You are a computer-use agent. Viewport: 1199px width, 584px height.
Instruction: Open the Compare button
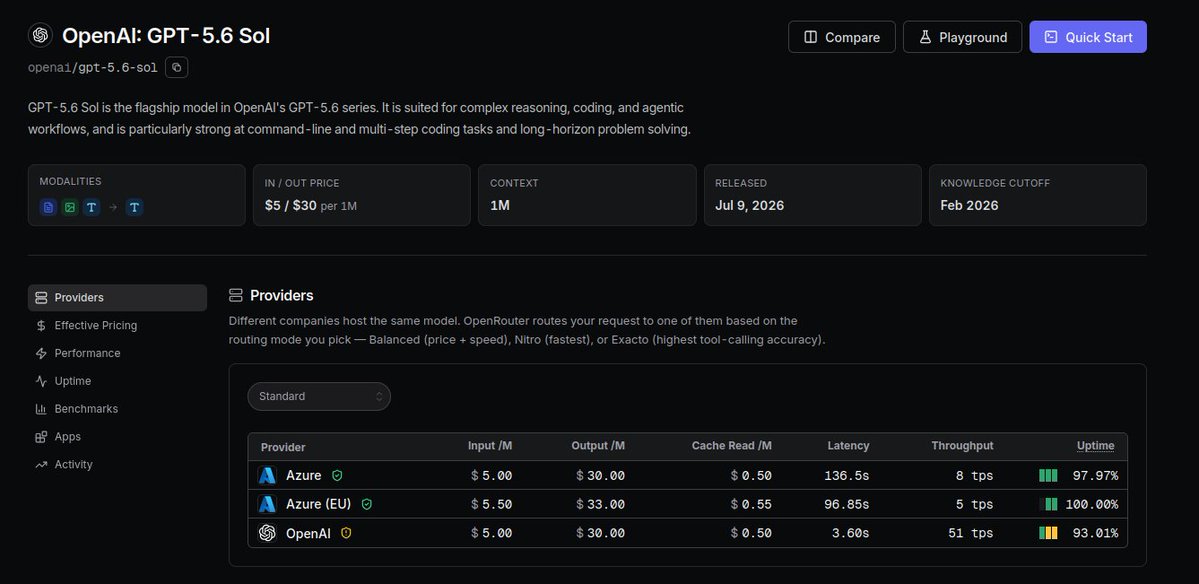pyautogui.click(x=841, y=37)
